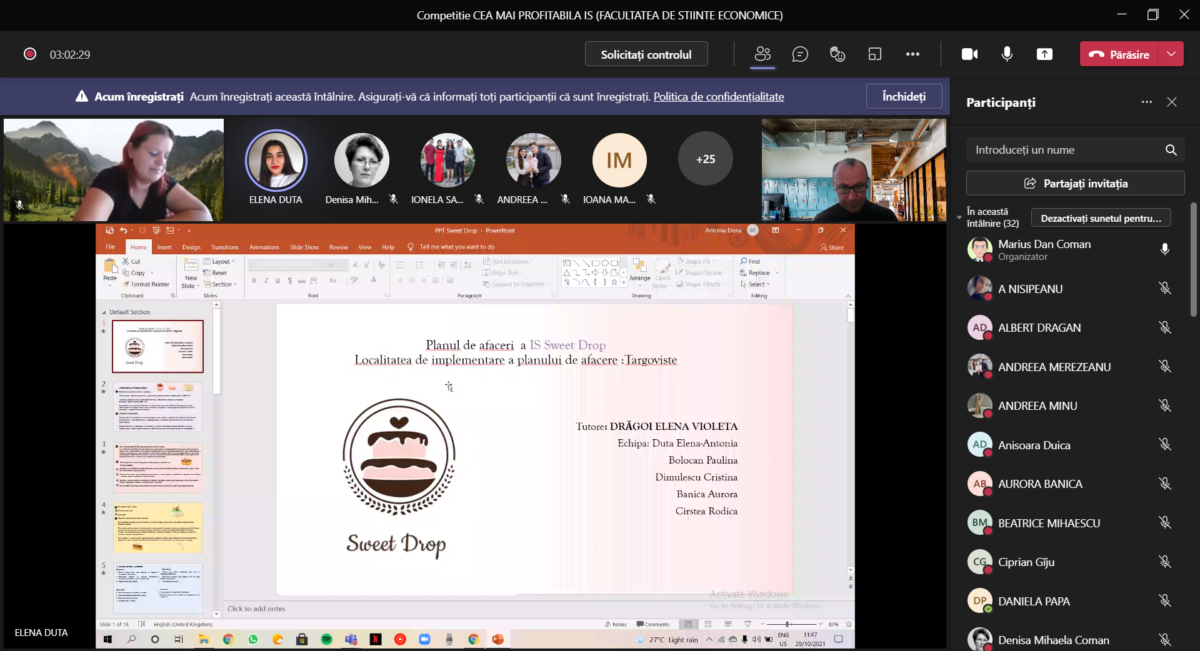Open Politica de confidențialitate link
This screenshot has width=1200, height=651.
click(718, 97)
